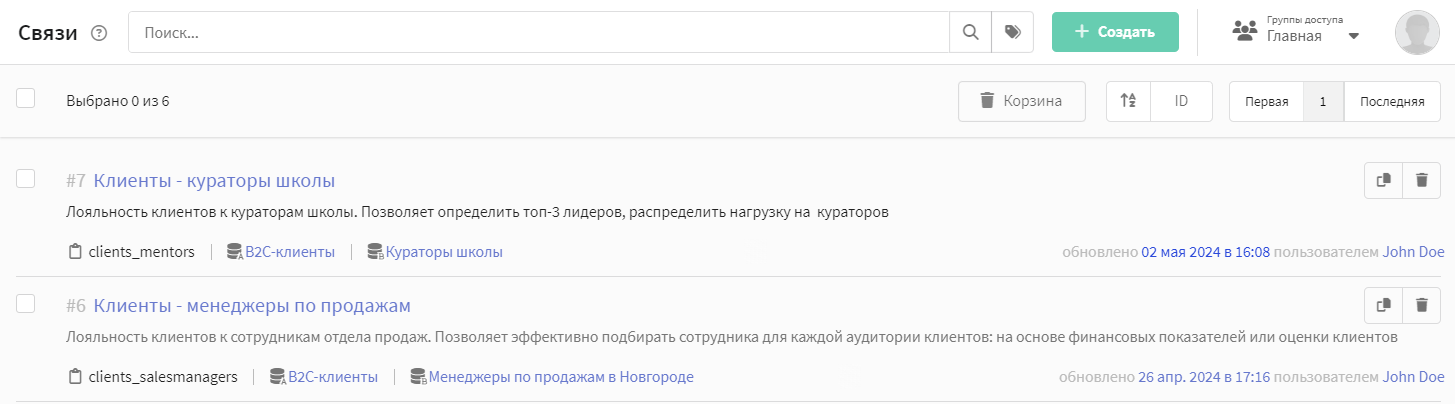Image resolution: width=1455 pixels, height=404 pixels.
Task: Click the help question mark next to Связи
Action: (98, 33)
